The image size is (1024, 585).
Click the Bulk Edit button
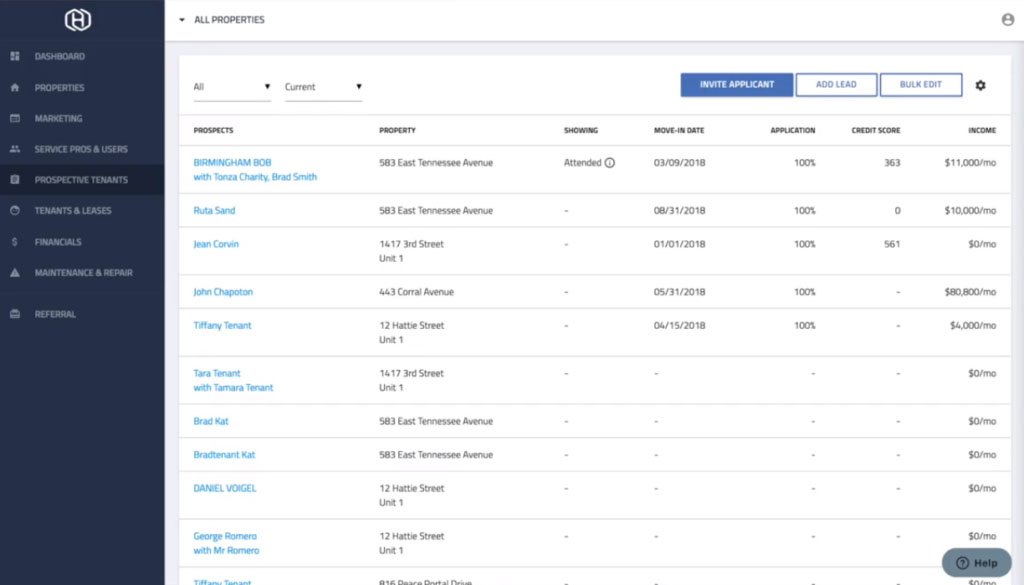point(920,85)
